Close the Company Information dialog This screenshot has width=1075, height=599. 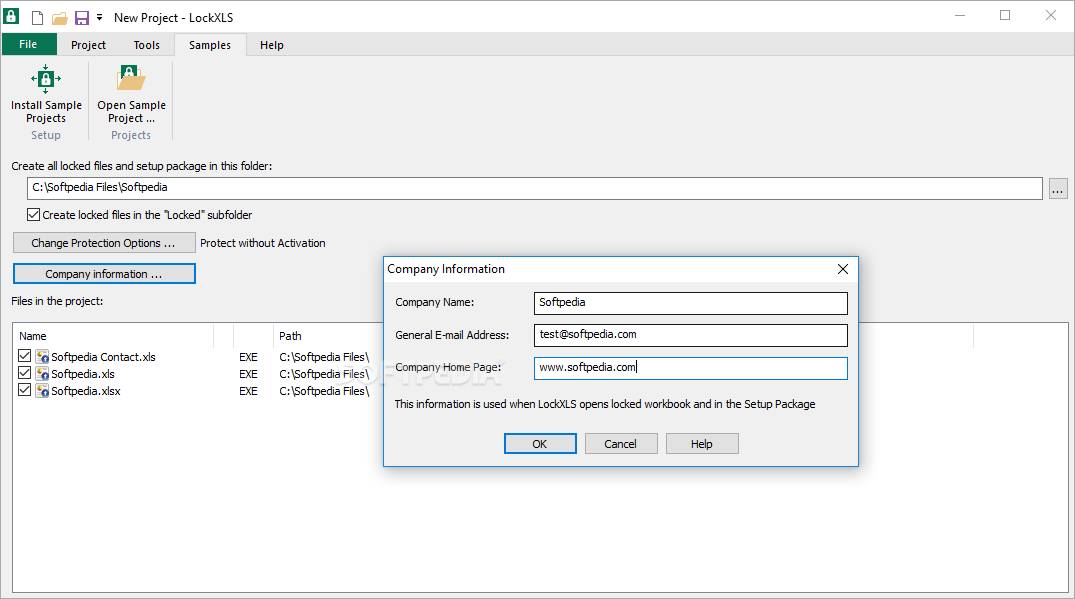tap(843, 269)
